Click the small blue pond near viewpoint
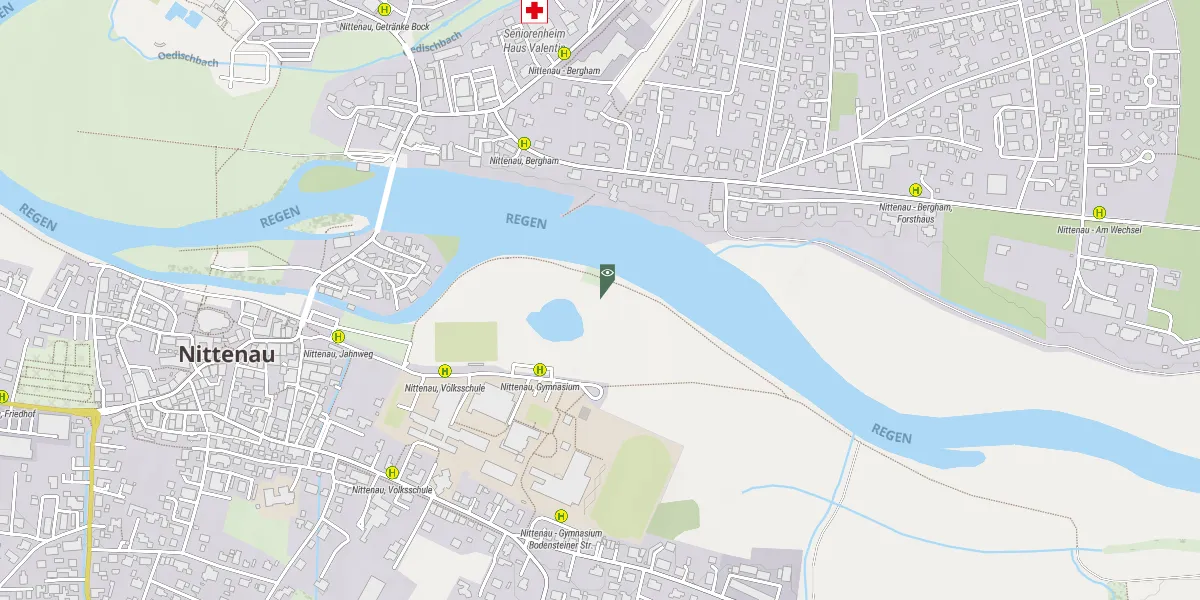1200x600 pixels. 555,320
